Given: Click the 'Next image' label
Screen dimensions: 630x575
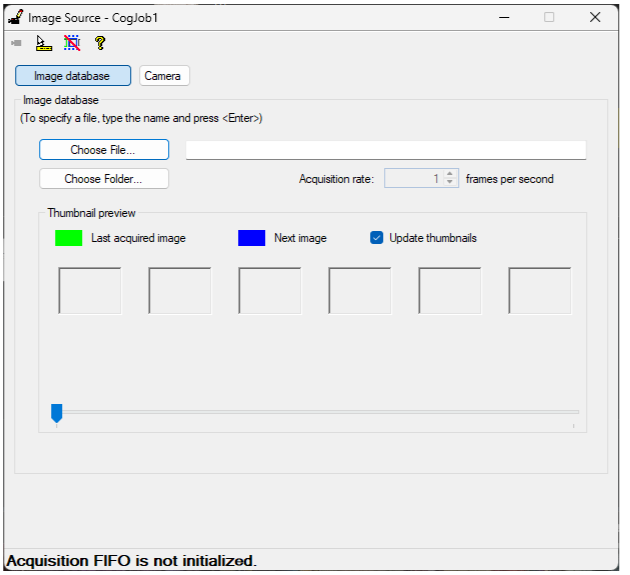Looking at the screenshot, I should click(300, 238).
